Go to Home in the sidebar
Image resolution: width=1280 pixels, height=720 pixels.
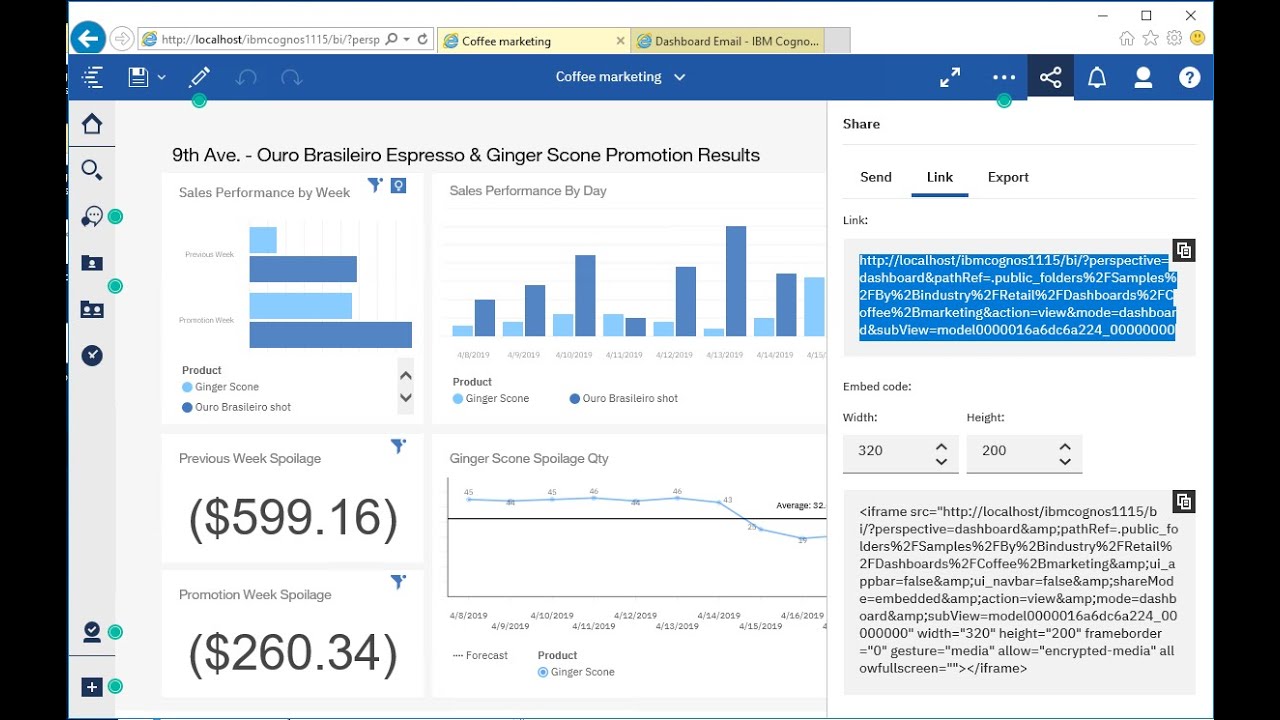[x=92, y=124]
